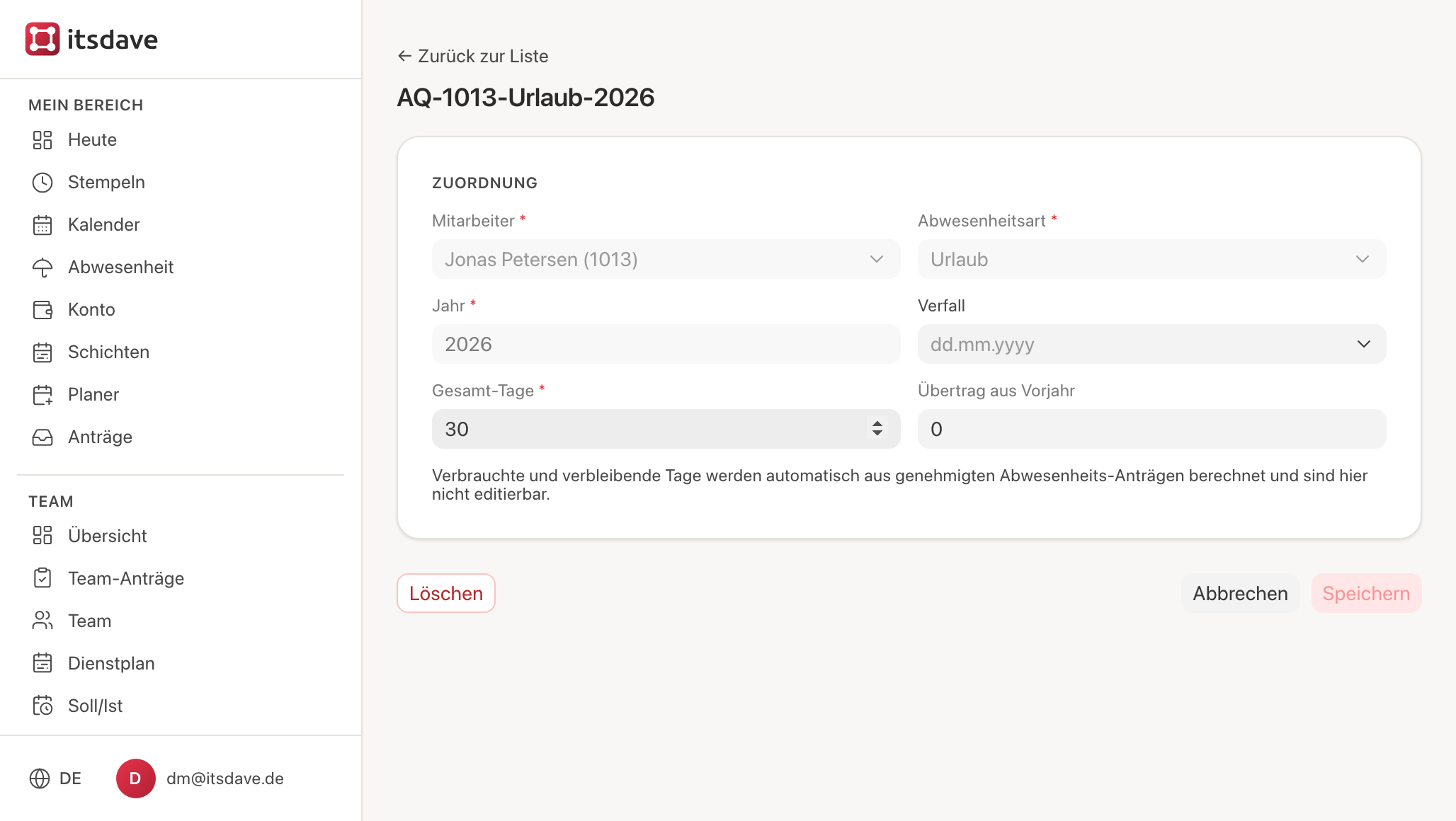
Task: Click the Planer calendar-plus icon
Action: pyautogui.click(x=42, y=395)
